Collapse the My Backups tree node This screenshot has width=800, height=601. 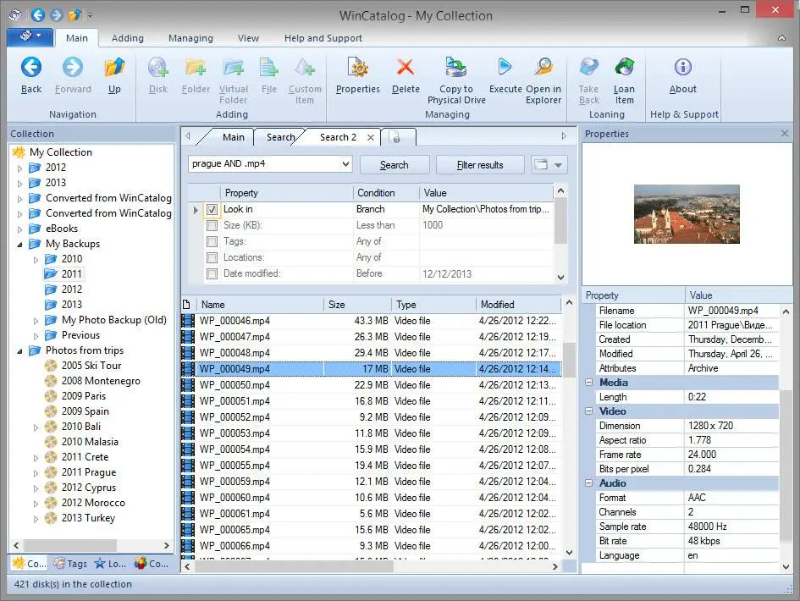(21, 244)
